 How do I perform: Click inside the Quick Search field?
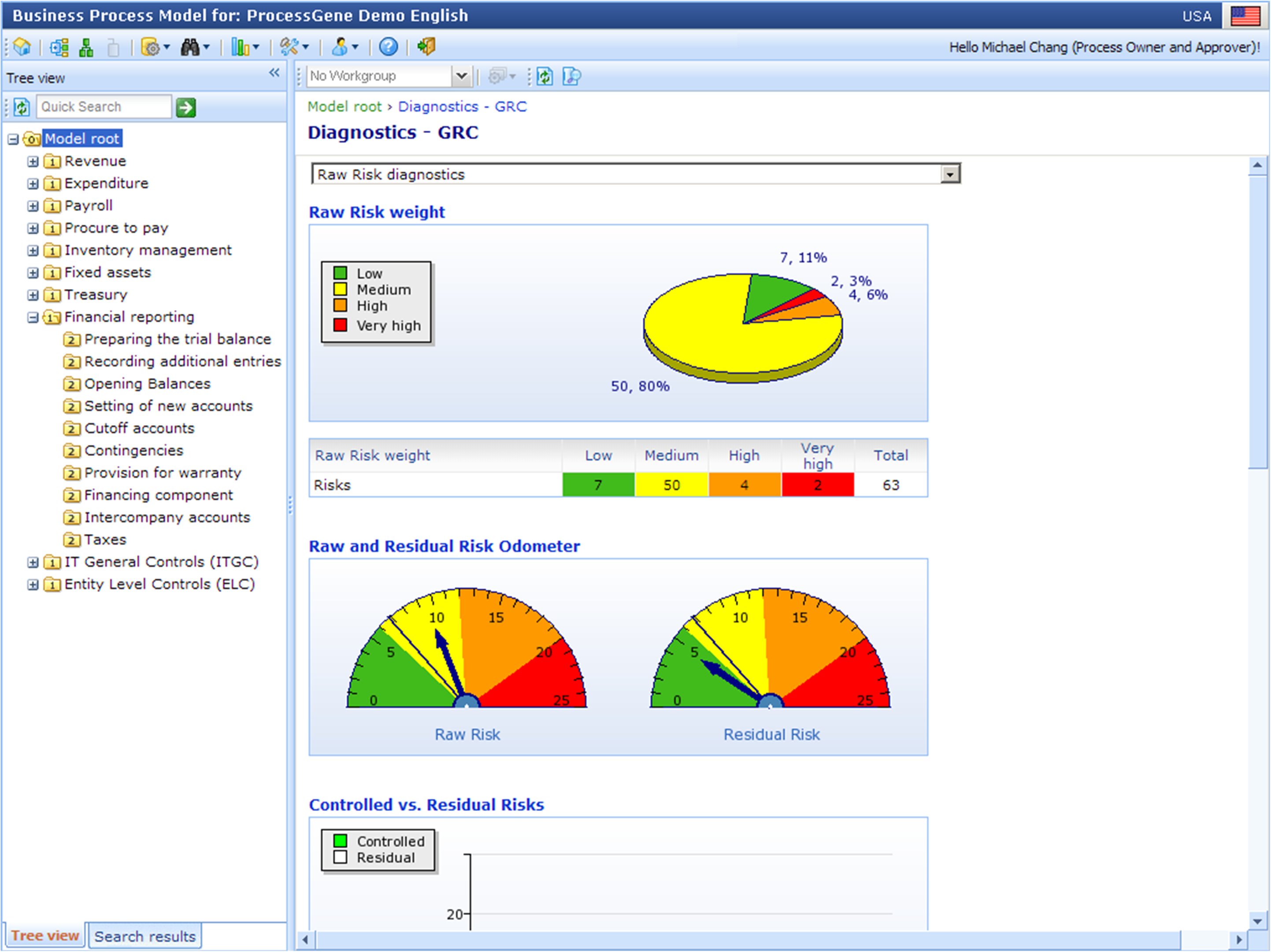click(104, 107)
